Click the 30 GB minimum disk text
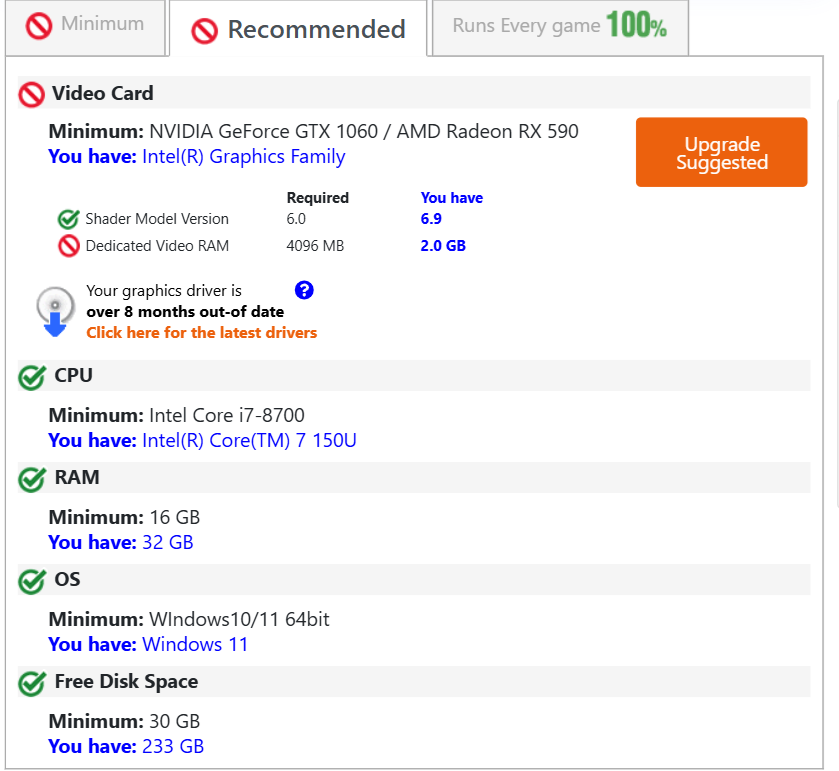Viewport: 839px width, 771px height. tap(174, 722)
